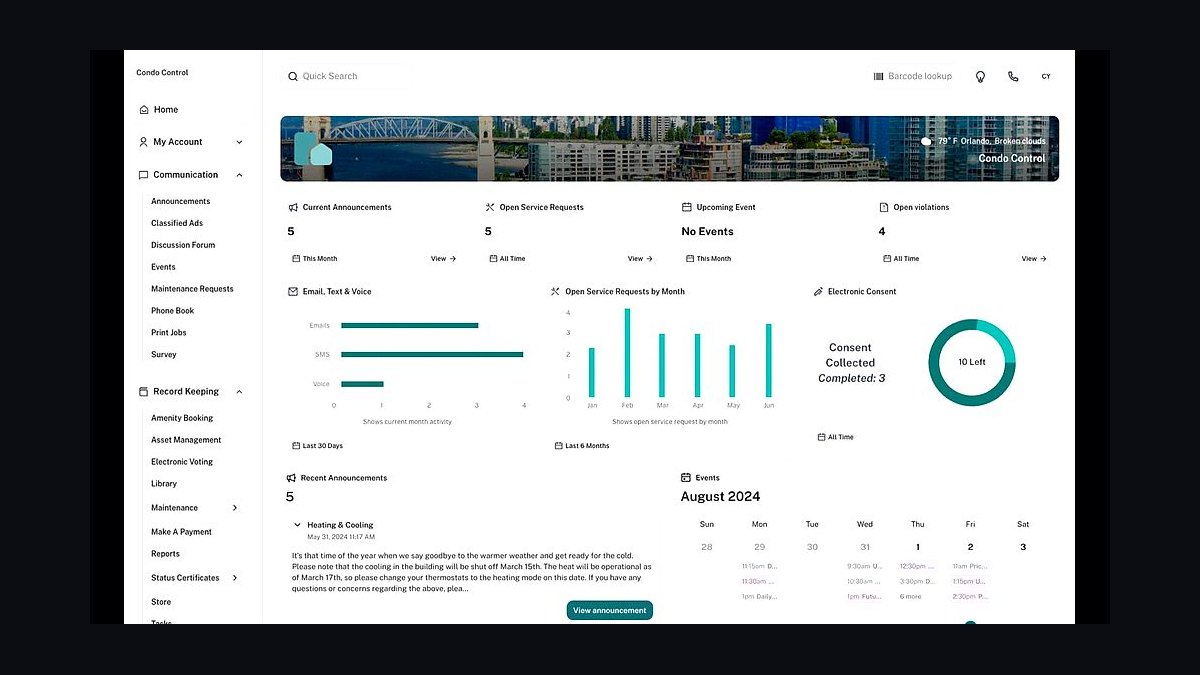This screenshot has width=1200, height=675.
Task: Click the barcode icon beside Barcode lookup
Action: tap(878, 76)
